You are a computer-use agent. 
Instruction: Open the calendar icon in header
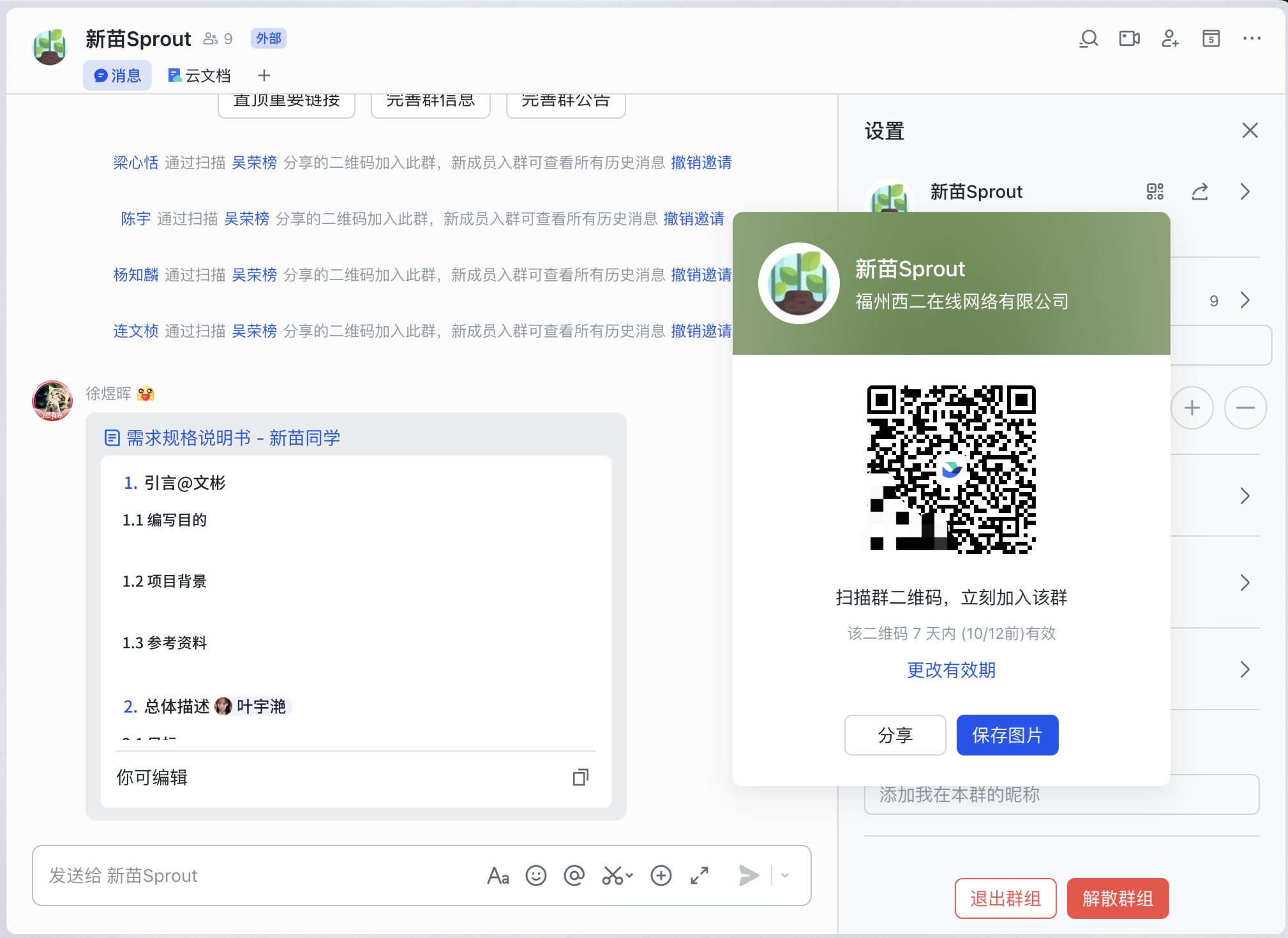coord(1211,39)
